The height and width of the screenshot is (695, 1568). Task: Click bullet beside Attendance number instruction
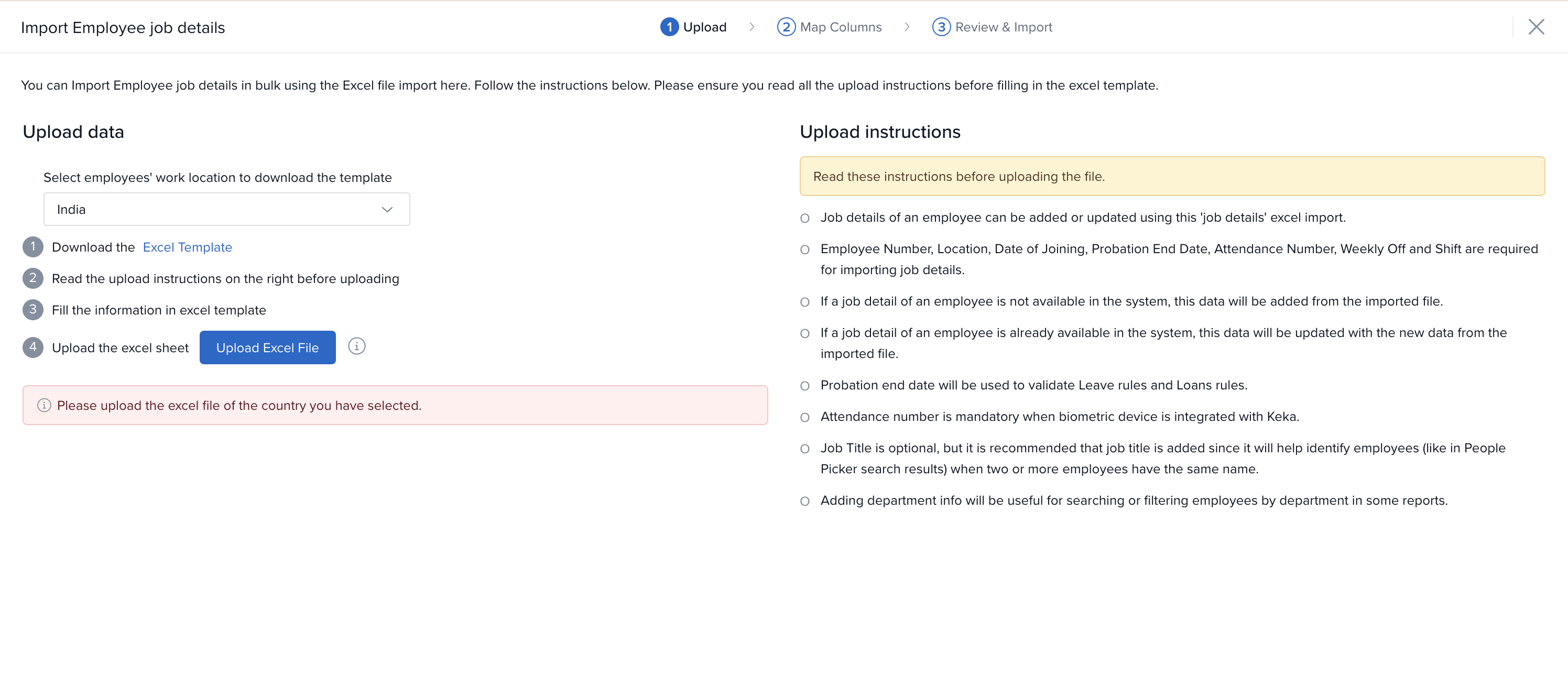coord(804,418)
